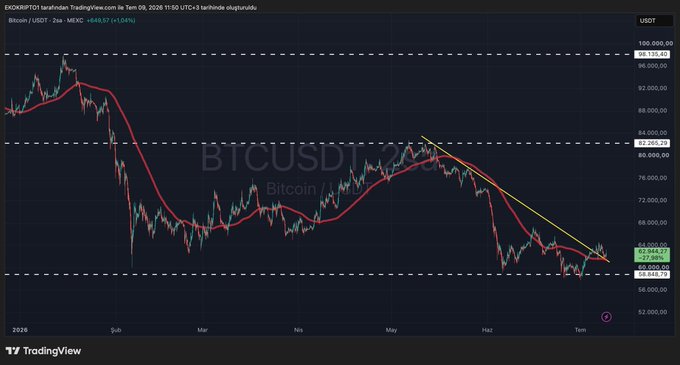Image resolution: width=680 pixels, height=365 pixels.
Task: Click the 58.848,79 price label
Action: [x=652, y=274]
